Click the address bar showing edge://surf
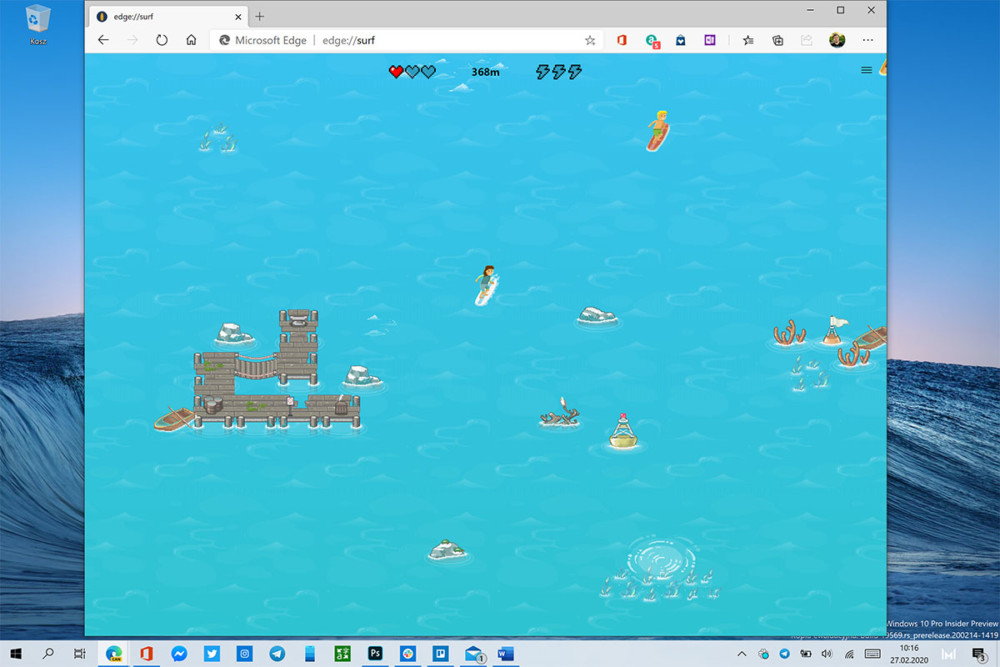 coord(406,40)
